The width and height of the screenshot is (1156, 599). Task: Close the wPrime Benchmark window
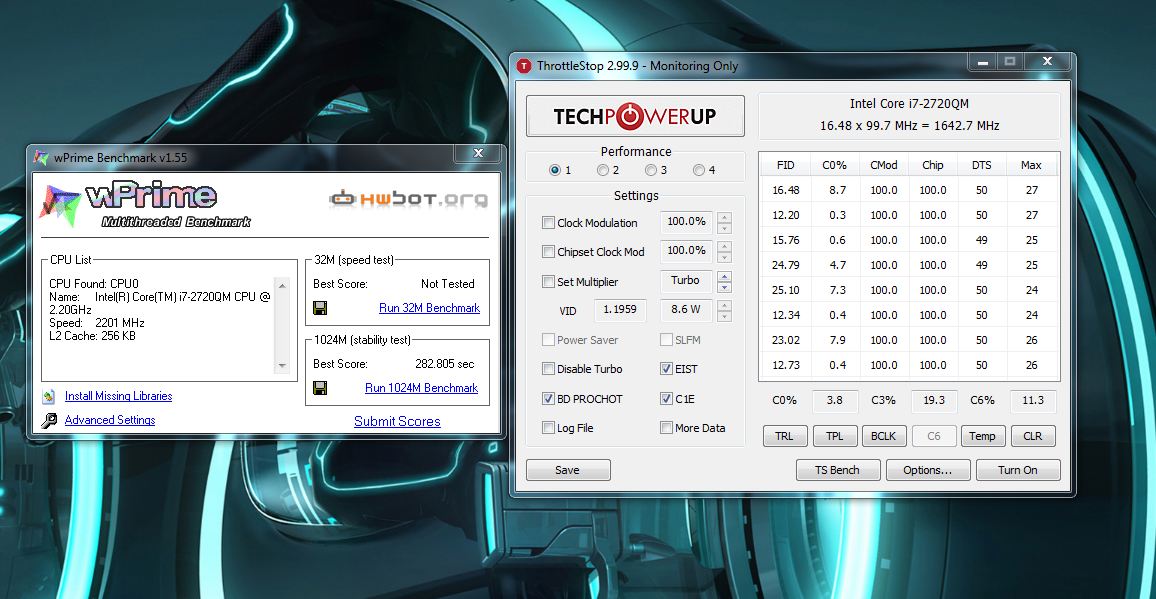coord(478,153)
